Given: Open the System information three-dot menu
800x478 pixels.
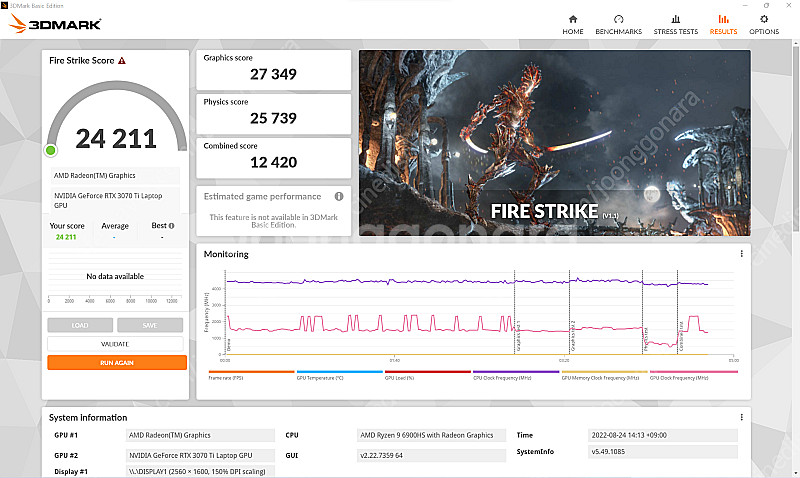Looking at the screenshot, I should click(x=741, y=417).
